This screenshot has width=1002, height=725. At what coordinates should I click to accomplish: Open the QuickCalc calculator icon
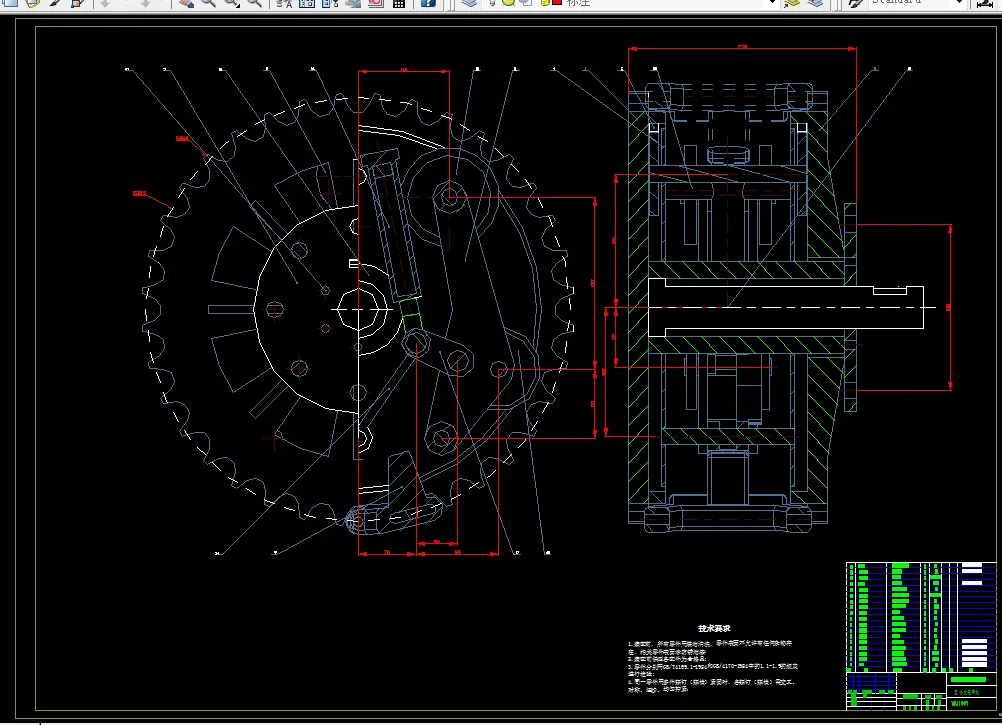[x=399, y=3]
